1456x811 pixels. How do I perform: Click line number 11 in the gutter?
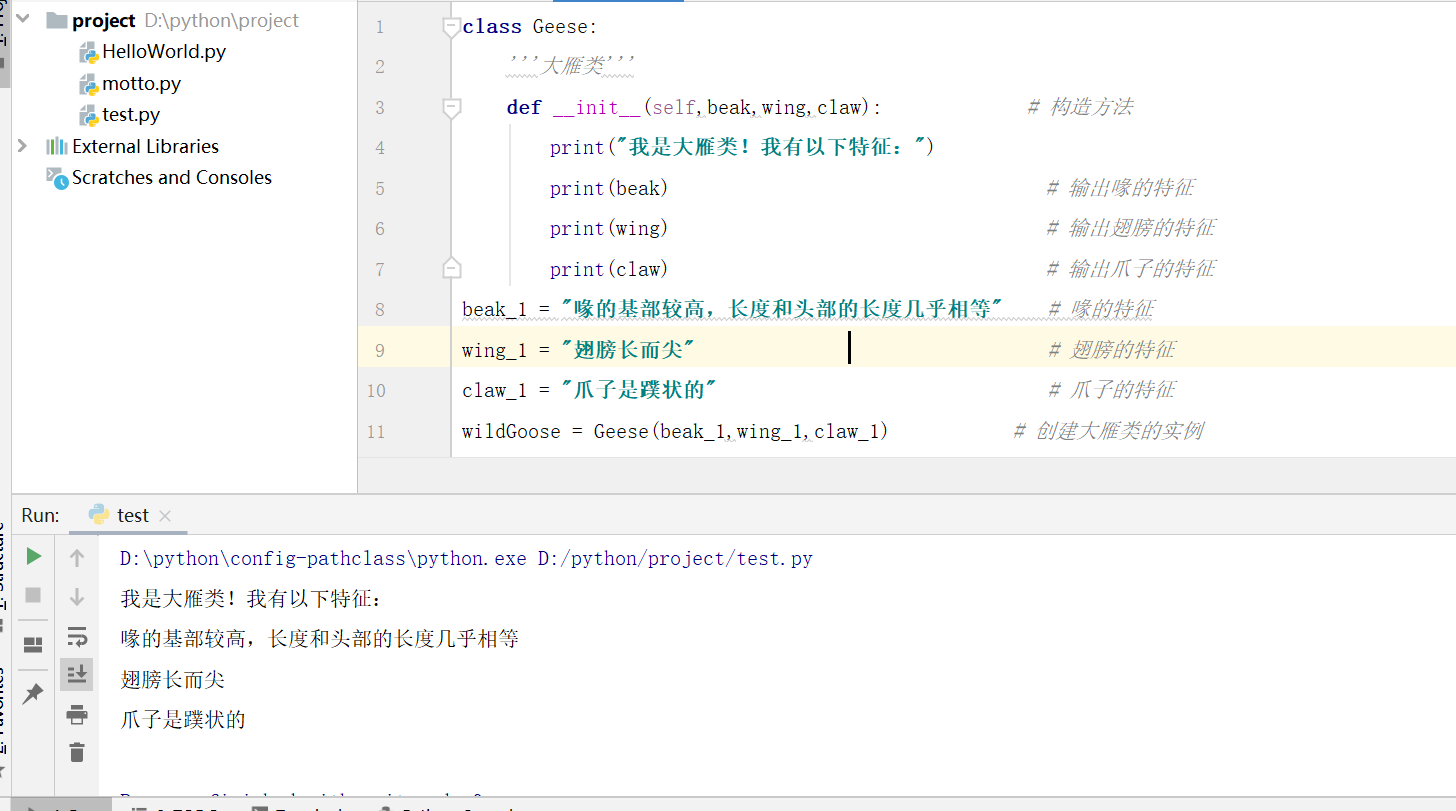pos(376,431)
